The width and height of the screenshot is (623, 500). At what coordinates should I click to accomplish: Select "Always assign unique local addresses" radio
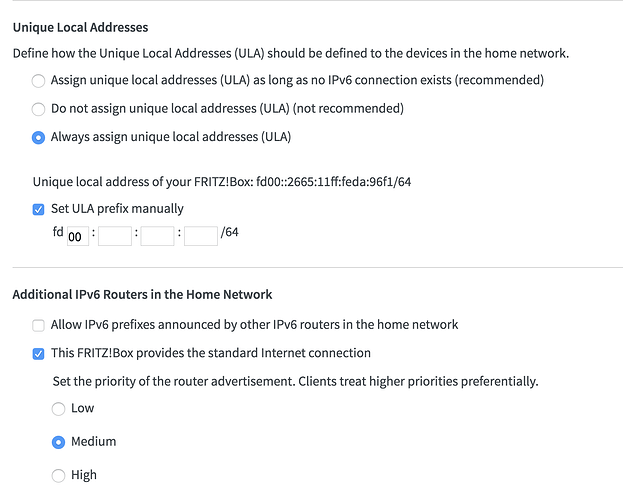[x=39, y=138]
